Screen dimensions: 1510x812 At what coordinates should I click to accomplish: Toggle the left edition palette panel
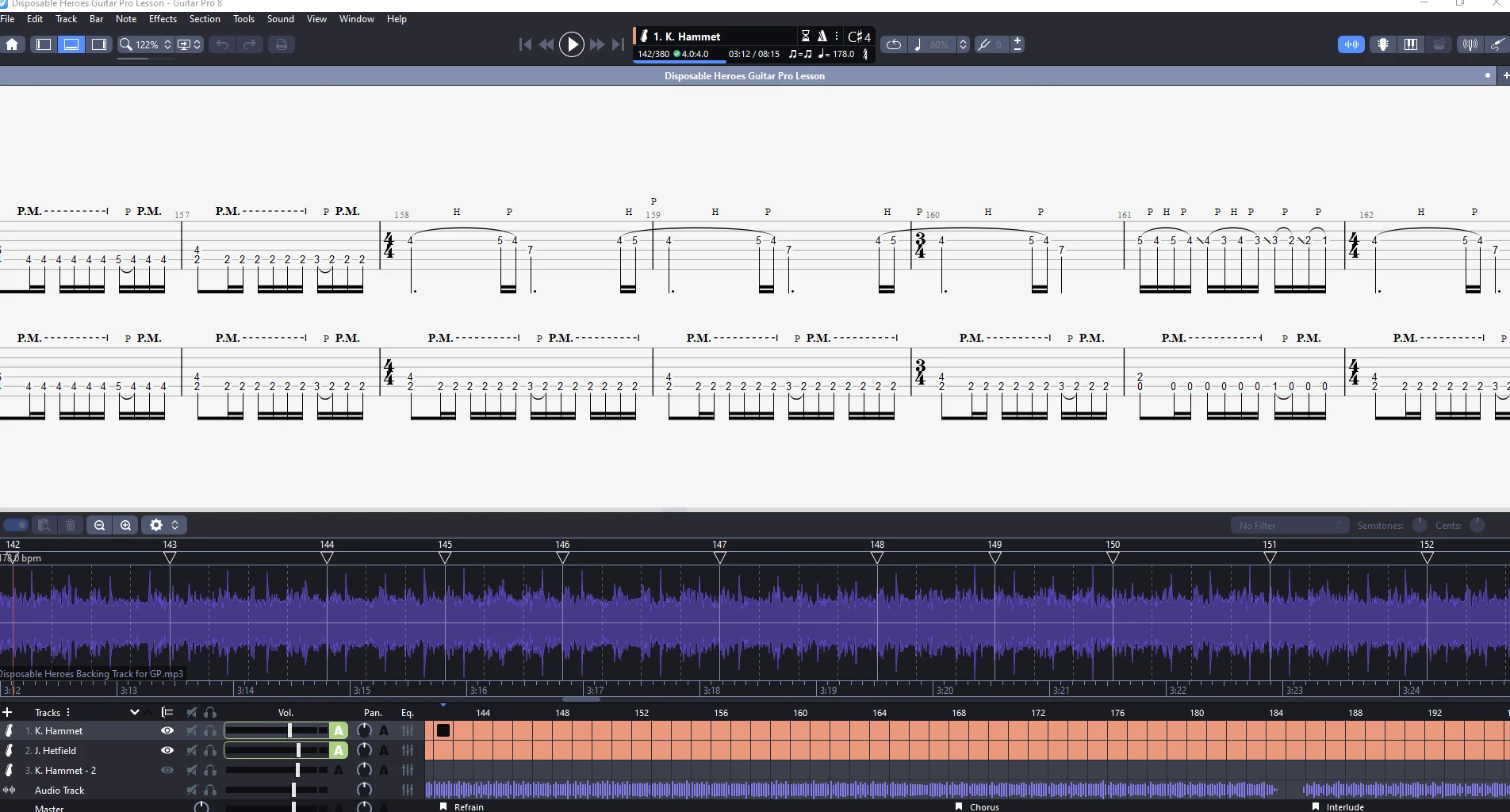[x=44, y=44]
